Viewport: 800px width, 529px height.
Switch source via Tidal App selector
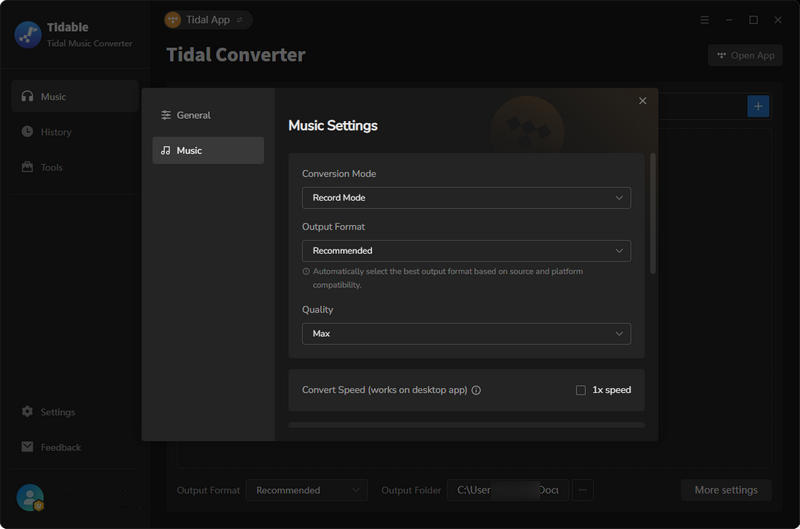point(208,20)
